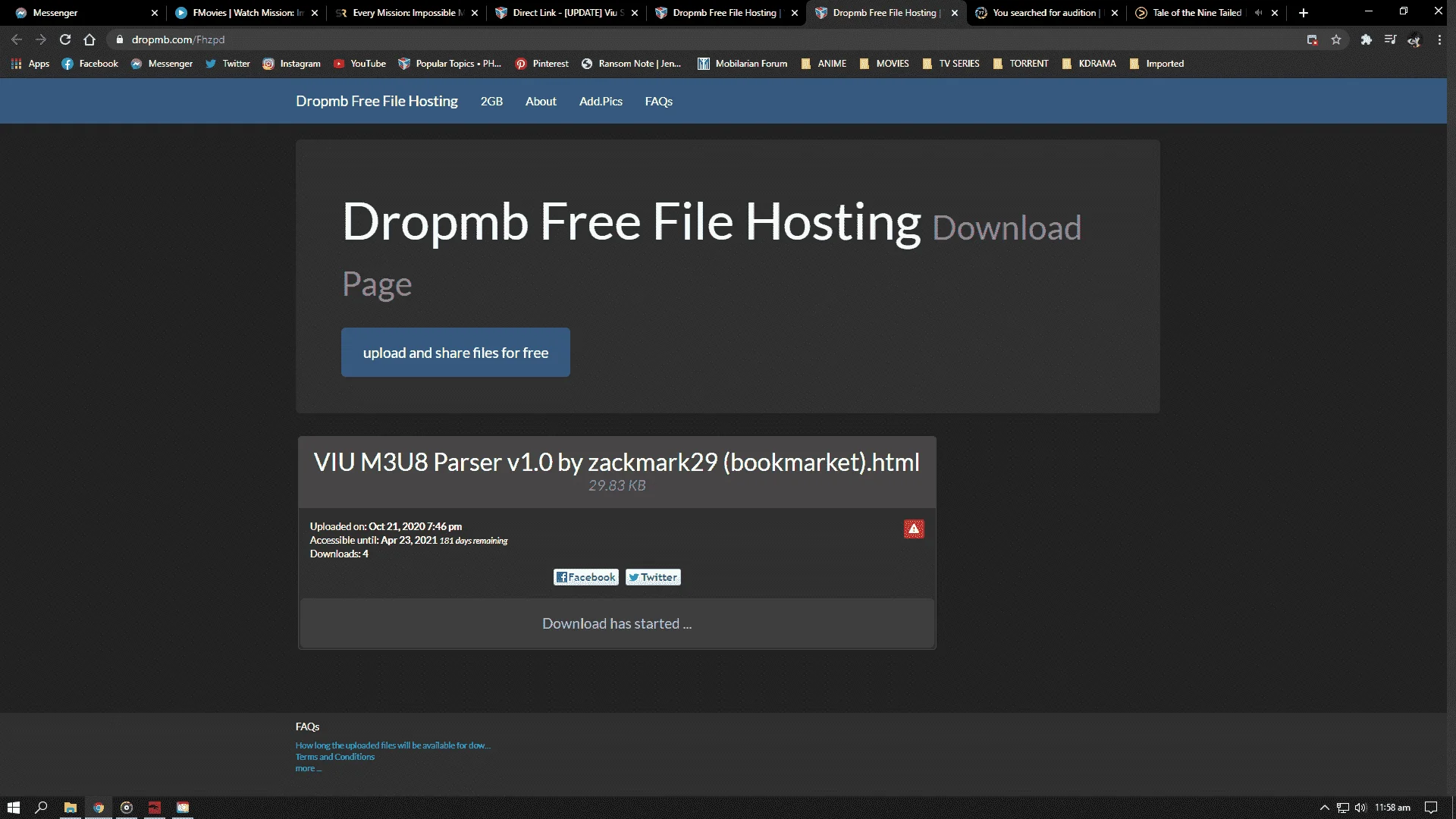The width and height of the screenshot is (1456, 819).
Task: Go forward using browser forward arrow
Action: 41,39
